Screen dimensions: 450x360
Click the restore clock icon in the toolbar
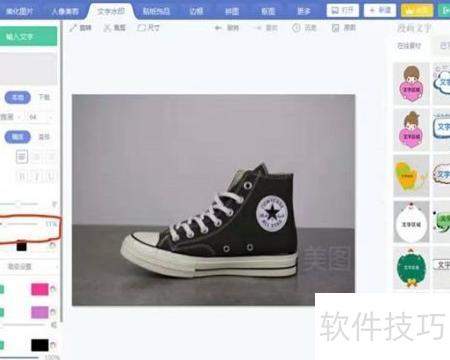(296, 28)
